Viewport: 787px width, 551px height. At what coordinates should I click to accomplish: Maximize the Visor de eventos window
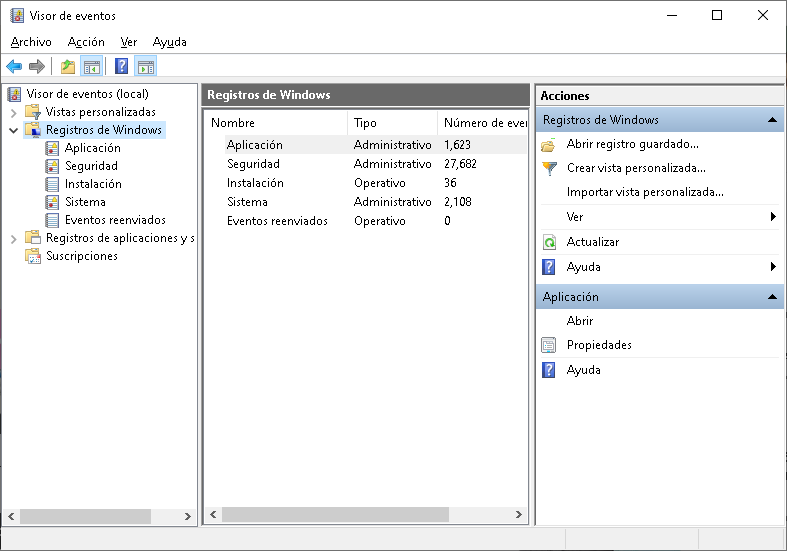[x=717, y=16]
